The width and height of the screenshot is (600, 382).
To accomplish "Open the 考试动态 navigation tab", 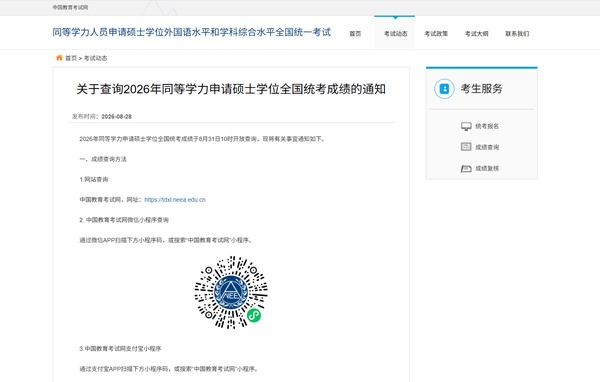I will coord(395,34).
